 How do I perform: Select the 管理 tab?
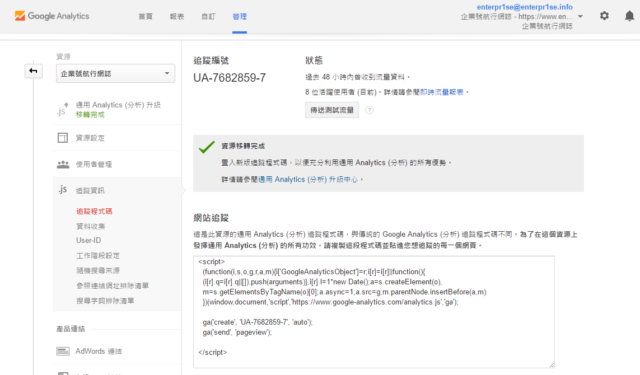point(240,17)
